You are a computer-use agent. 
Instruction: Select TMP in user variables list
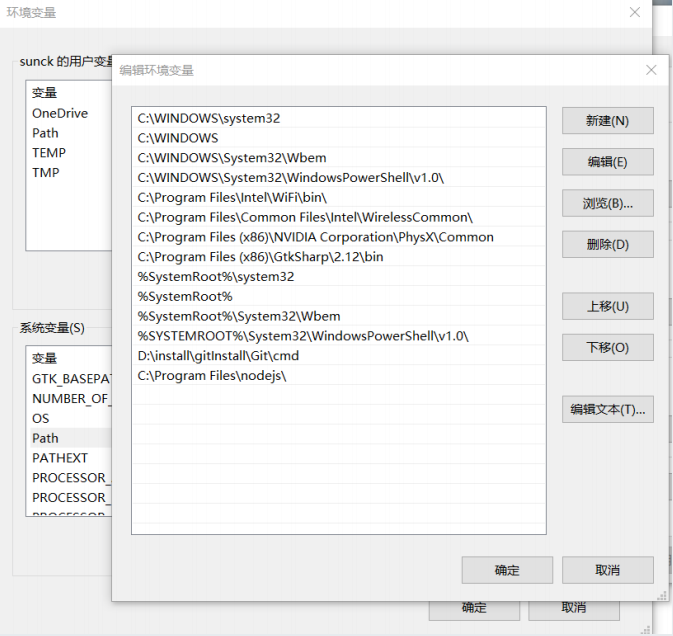(x=69, y=173)
